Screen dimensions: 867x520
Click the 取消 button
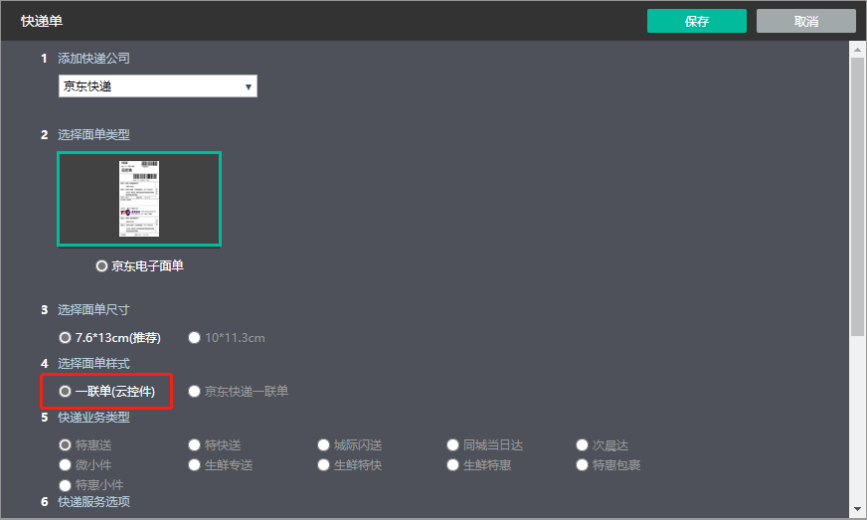806,21
